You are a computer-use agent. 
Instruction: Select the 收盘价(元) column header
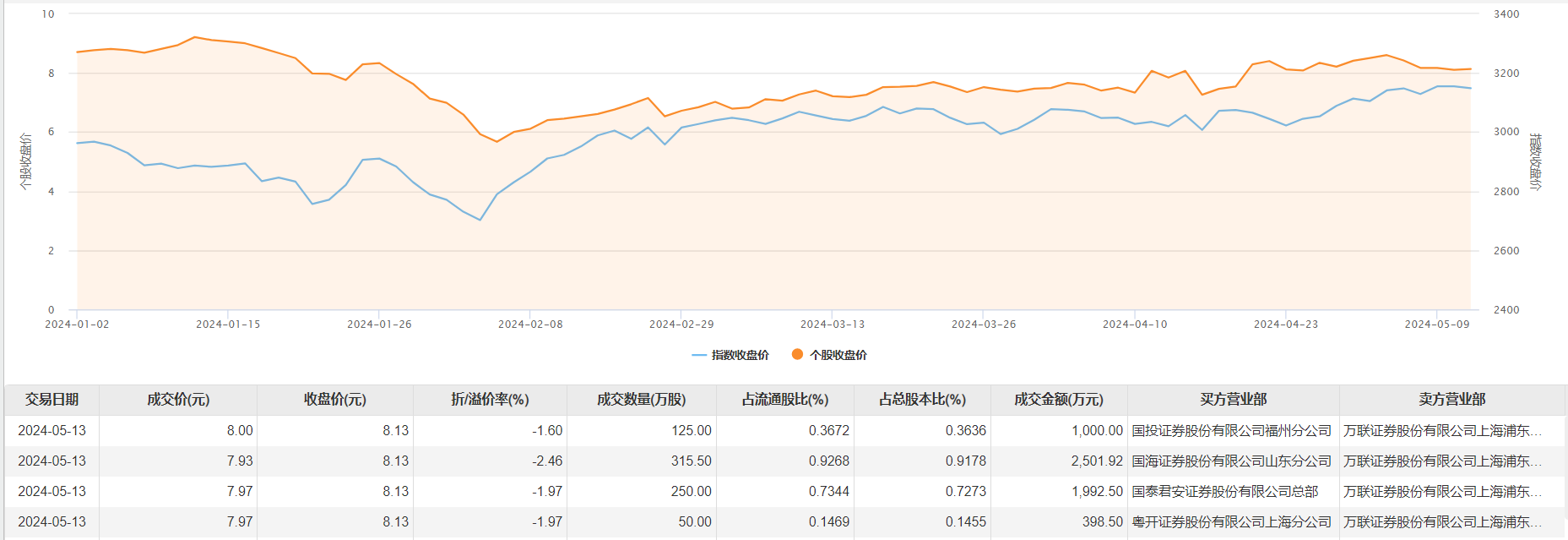point(335,400)
